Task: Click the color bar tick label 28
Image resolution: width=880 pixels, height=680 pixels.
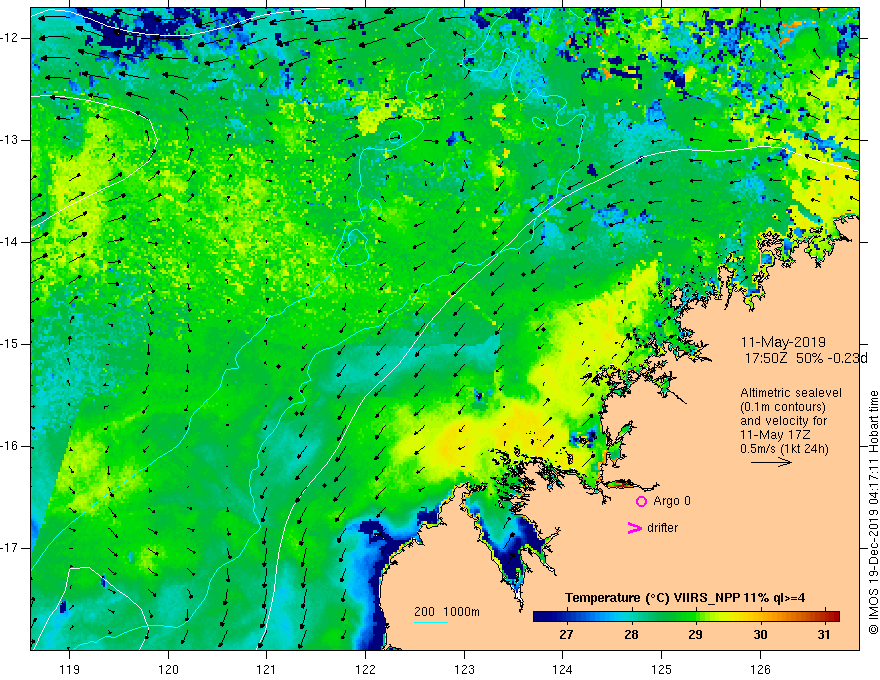Action: pyautogui.click(x=631, y=635)
